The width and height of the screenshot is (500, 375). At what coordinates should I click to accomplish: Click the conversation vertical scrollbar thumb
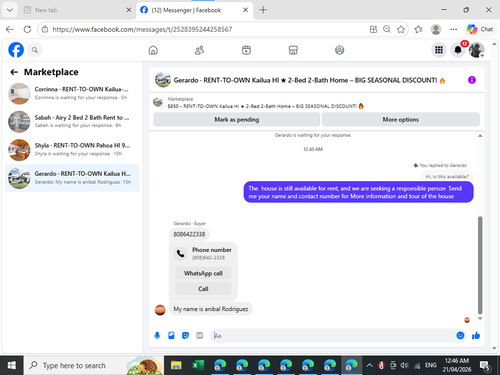pos(480,265)
